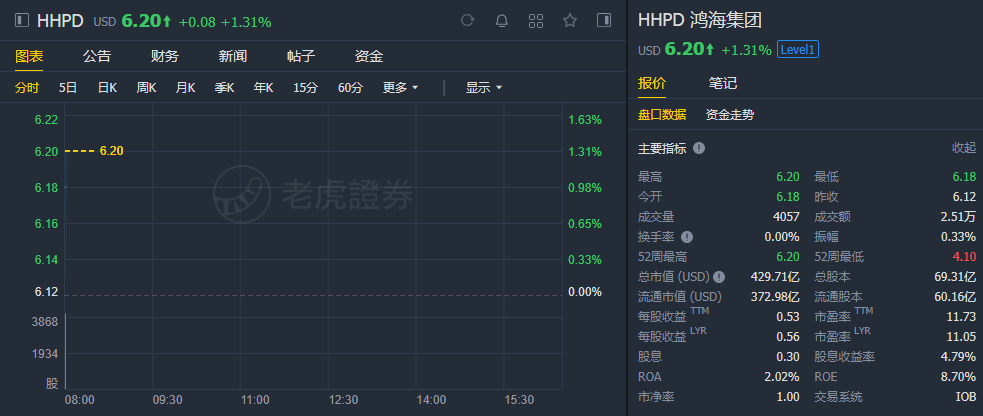Click HHPD 鸿海集团 title in right panel
This screenshot has height=416, width=983.
(700, 20)
